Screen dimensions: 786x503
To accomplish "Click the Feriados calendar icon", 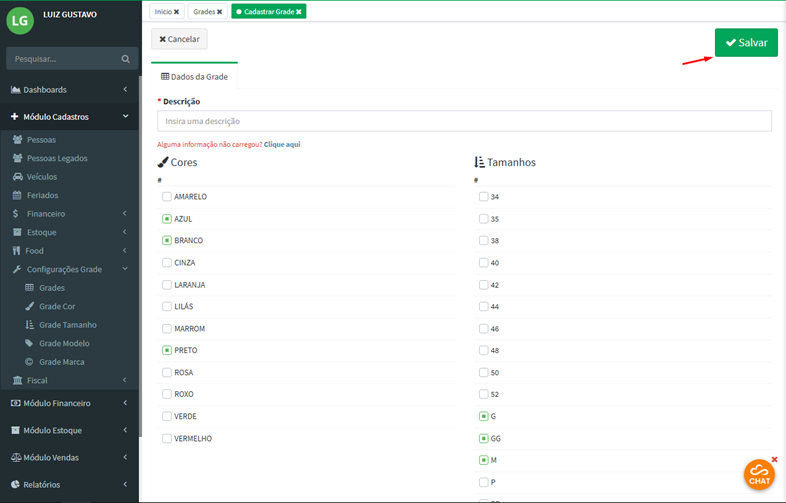I will (x=17, y=195).
